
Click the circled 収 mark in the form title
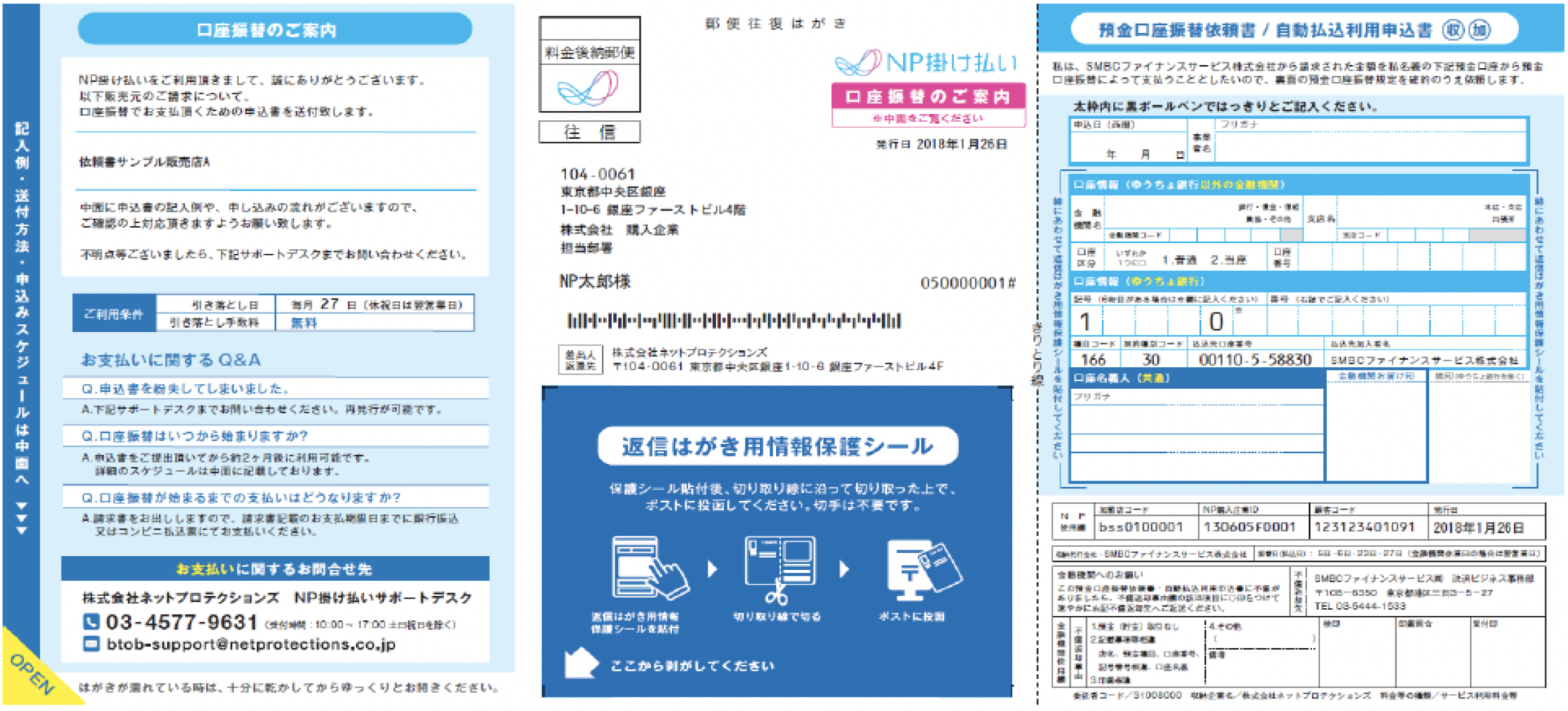[1452, 30]
